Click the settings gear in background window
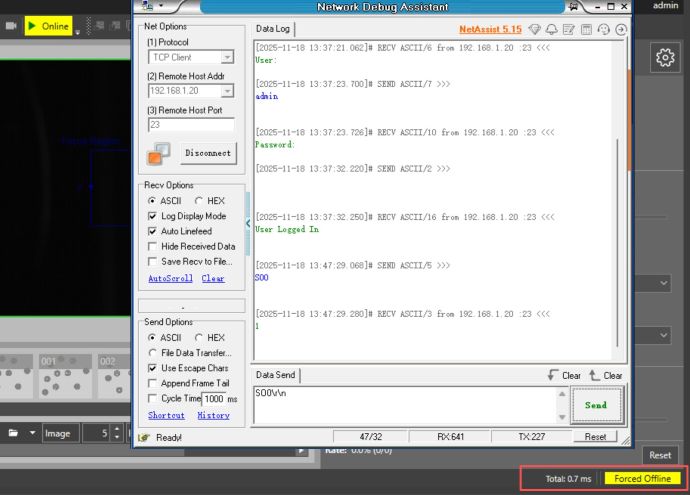This screenshot has width=690, height=495. (665, 58)
